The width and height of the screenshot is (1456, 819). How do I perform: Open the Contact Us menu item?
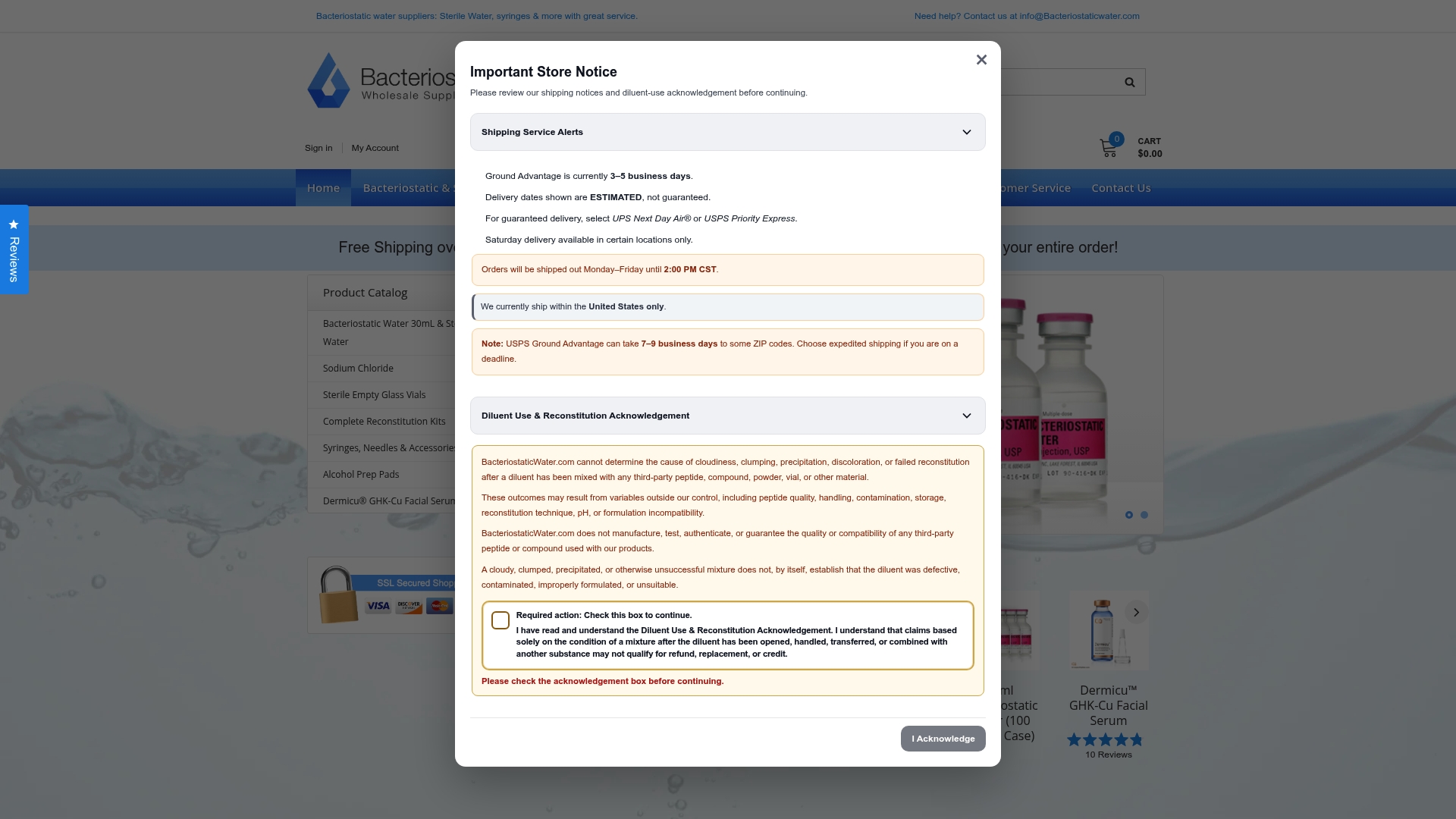(1121, 188)
